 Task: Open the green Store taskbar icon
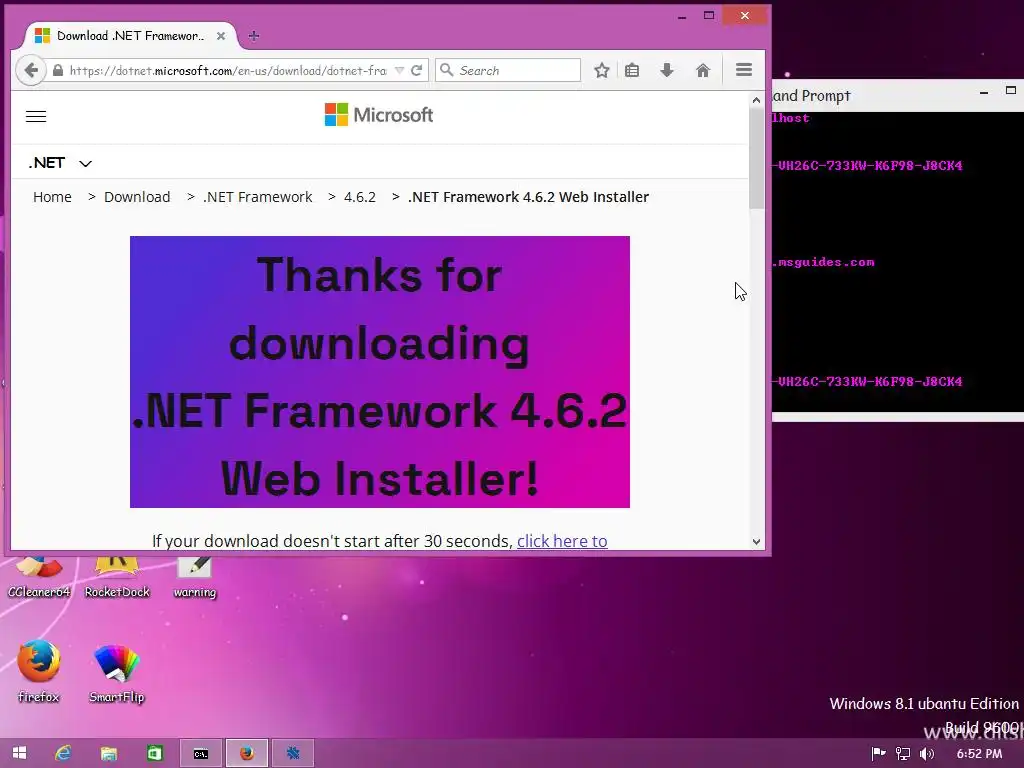(x=155, y=753)
